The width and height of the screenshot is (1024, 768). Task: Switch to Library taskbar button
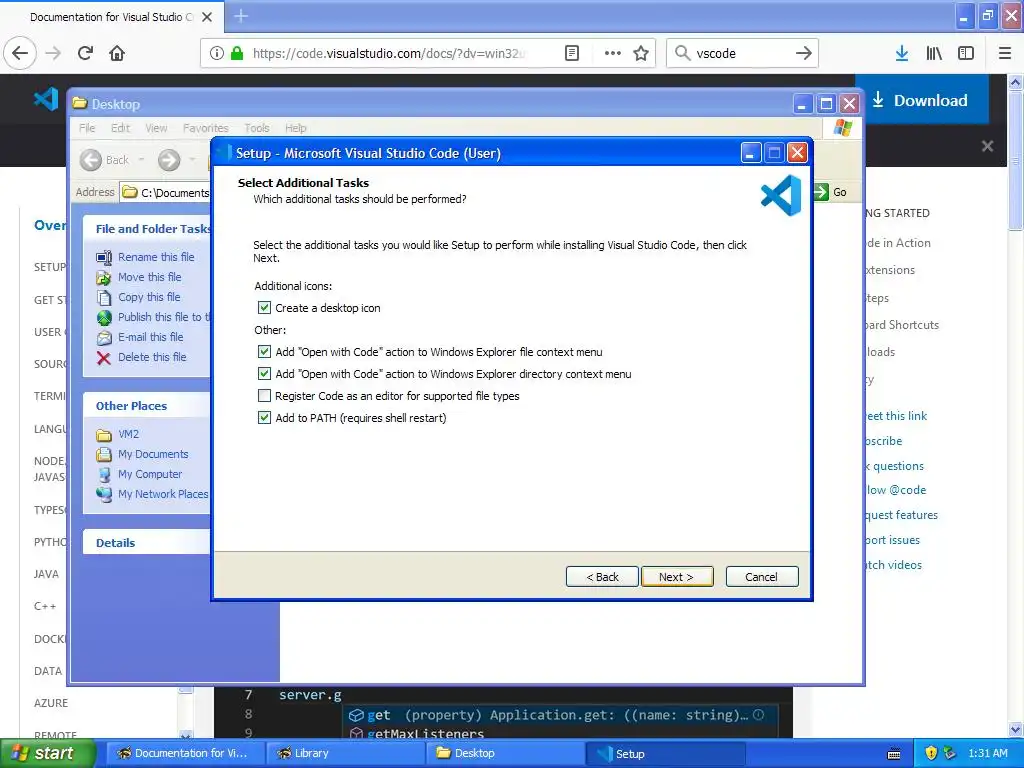coord(345,754)
